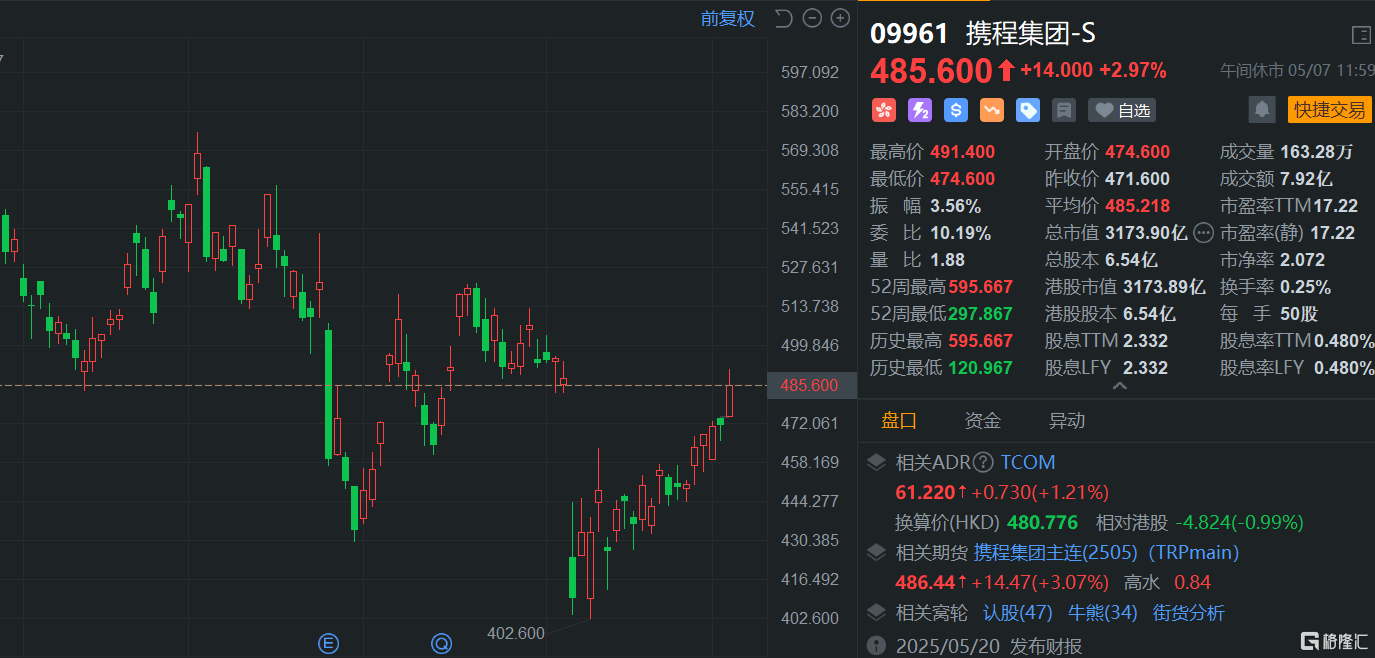This screenshot has width=1375, height=658.
Task: Click the 换算价(HKD) value 480.776
Action: (x=1042, y=522)
